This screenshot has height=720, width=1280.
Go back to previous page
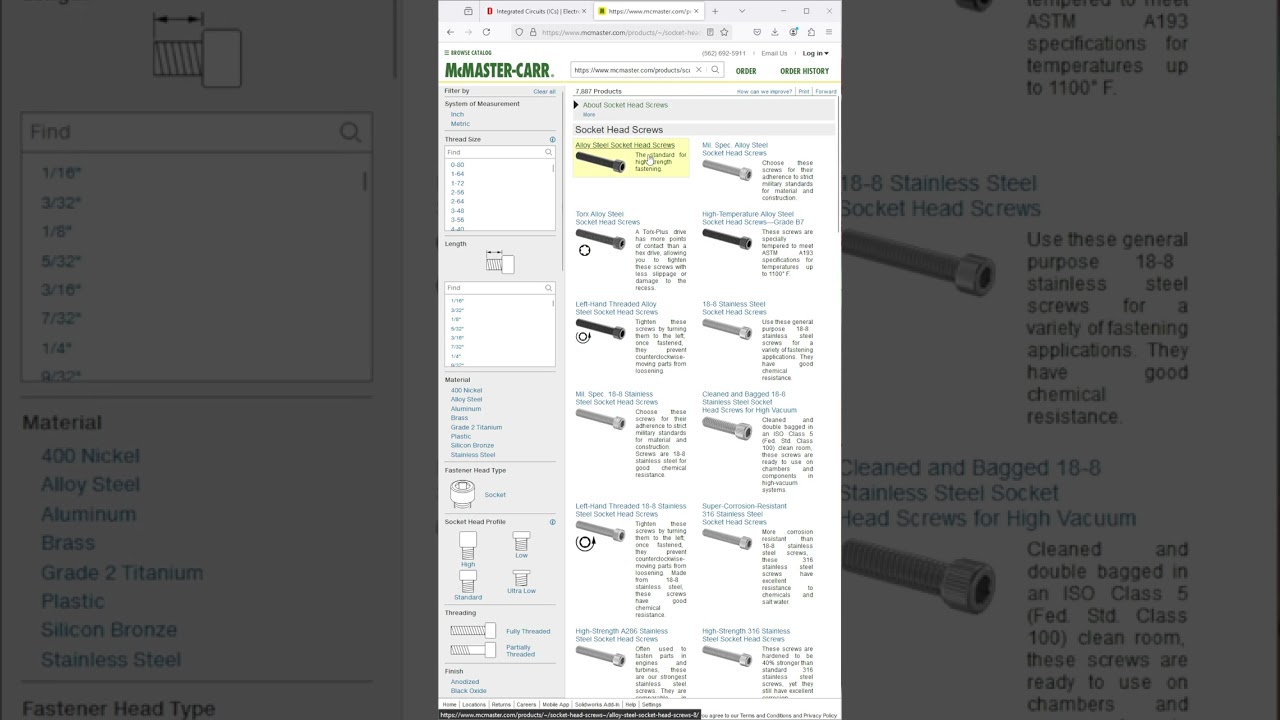450,32
